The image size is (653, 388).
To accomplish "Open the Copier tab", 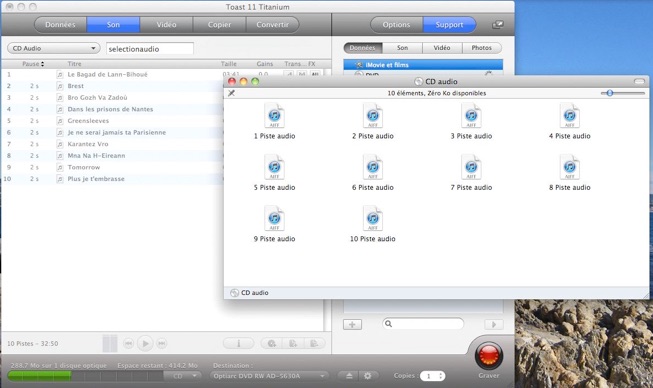I will (x=219, y=25).
